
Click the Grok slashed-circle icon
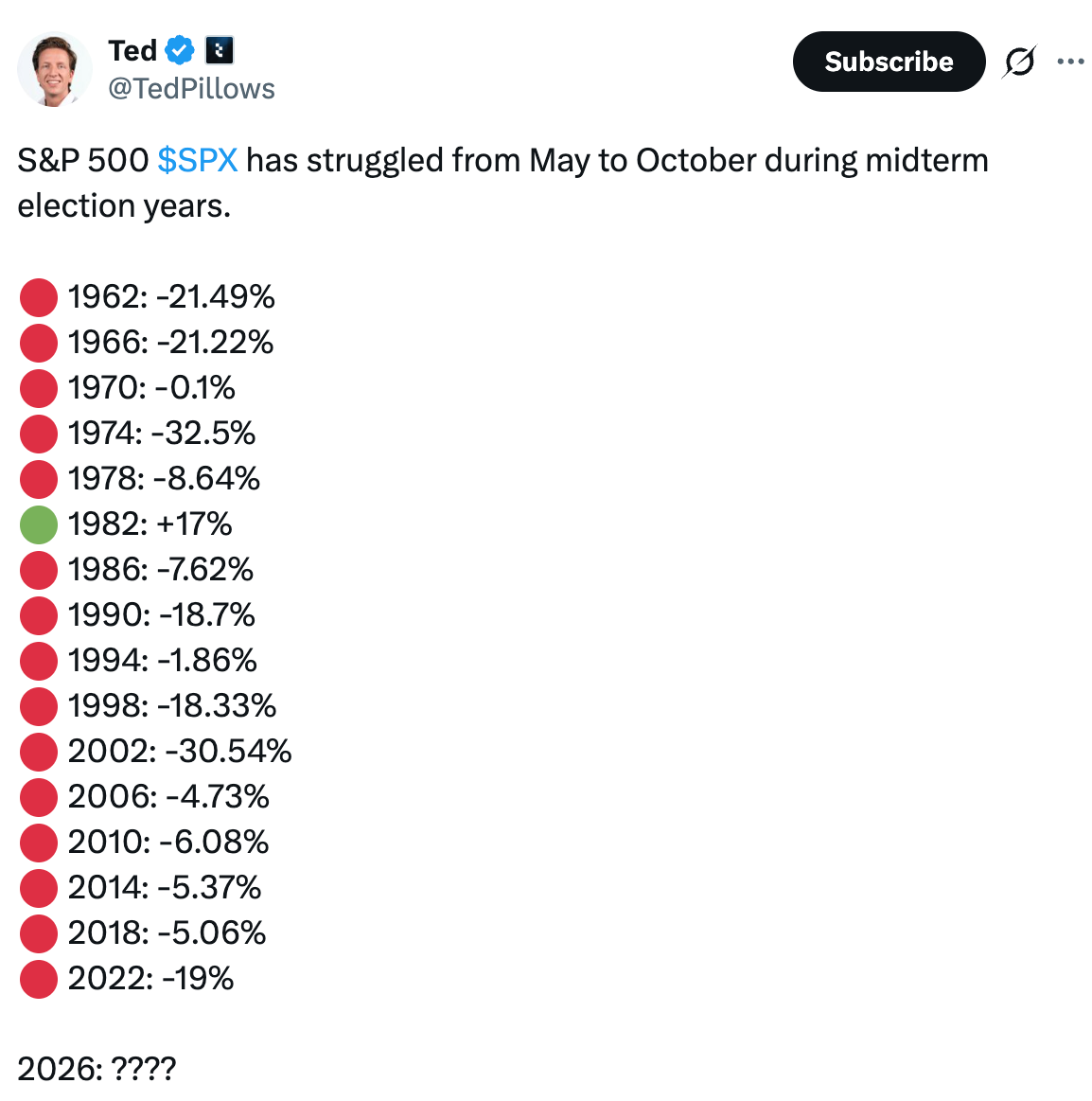1019,62
